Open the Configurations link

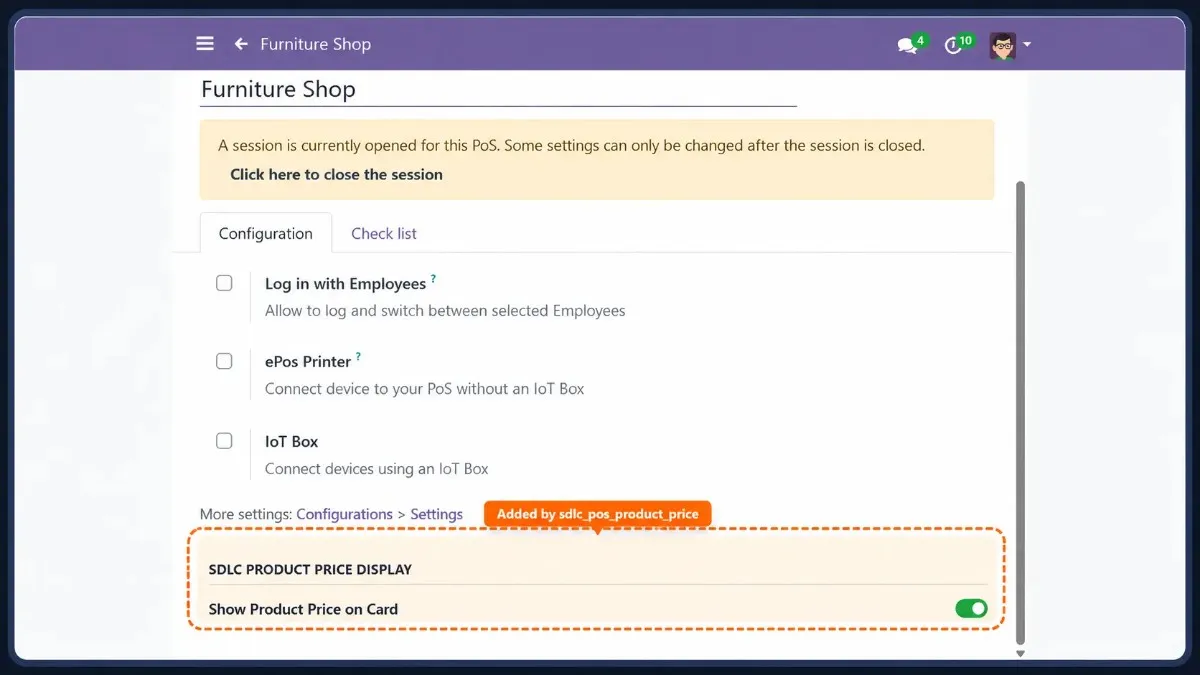click(x=344, y=514)
